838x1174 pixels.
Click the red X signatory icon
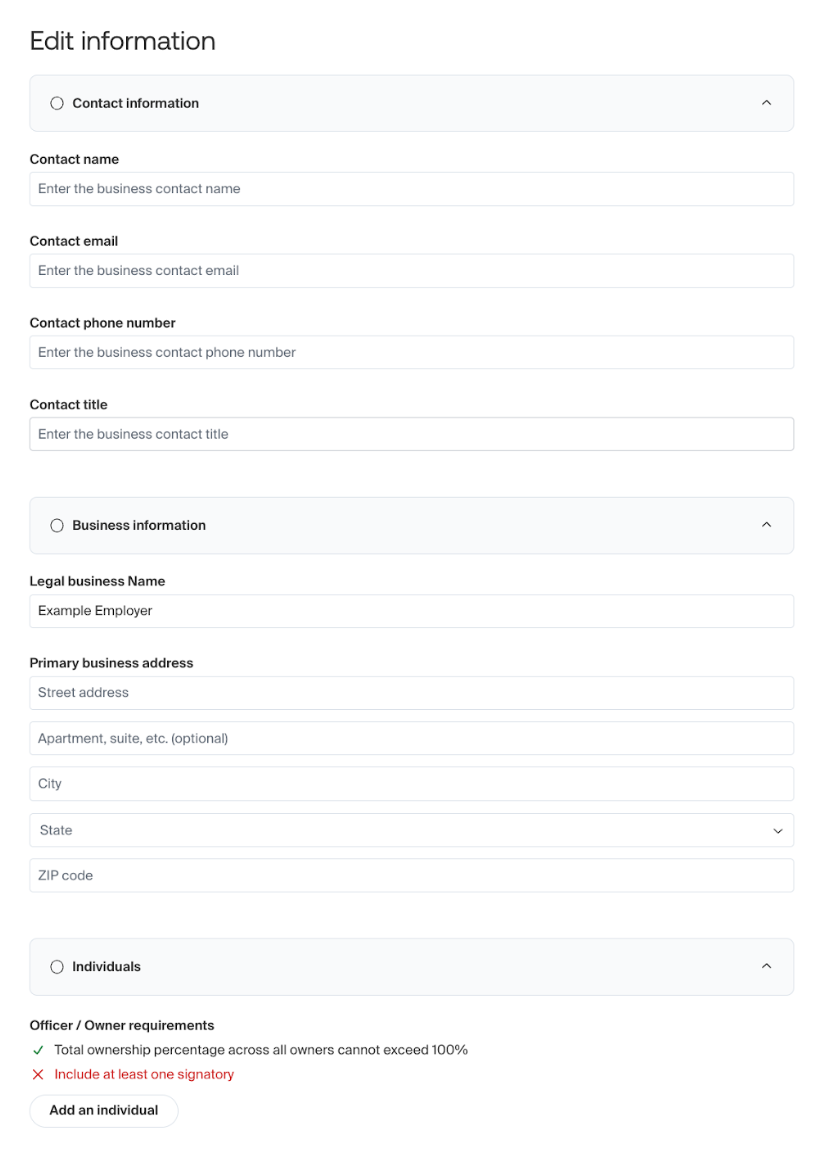pyautogui.click(x=38, y=1075)
